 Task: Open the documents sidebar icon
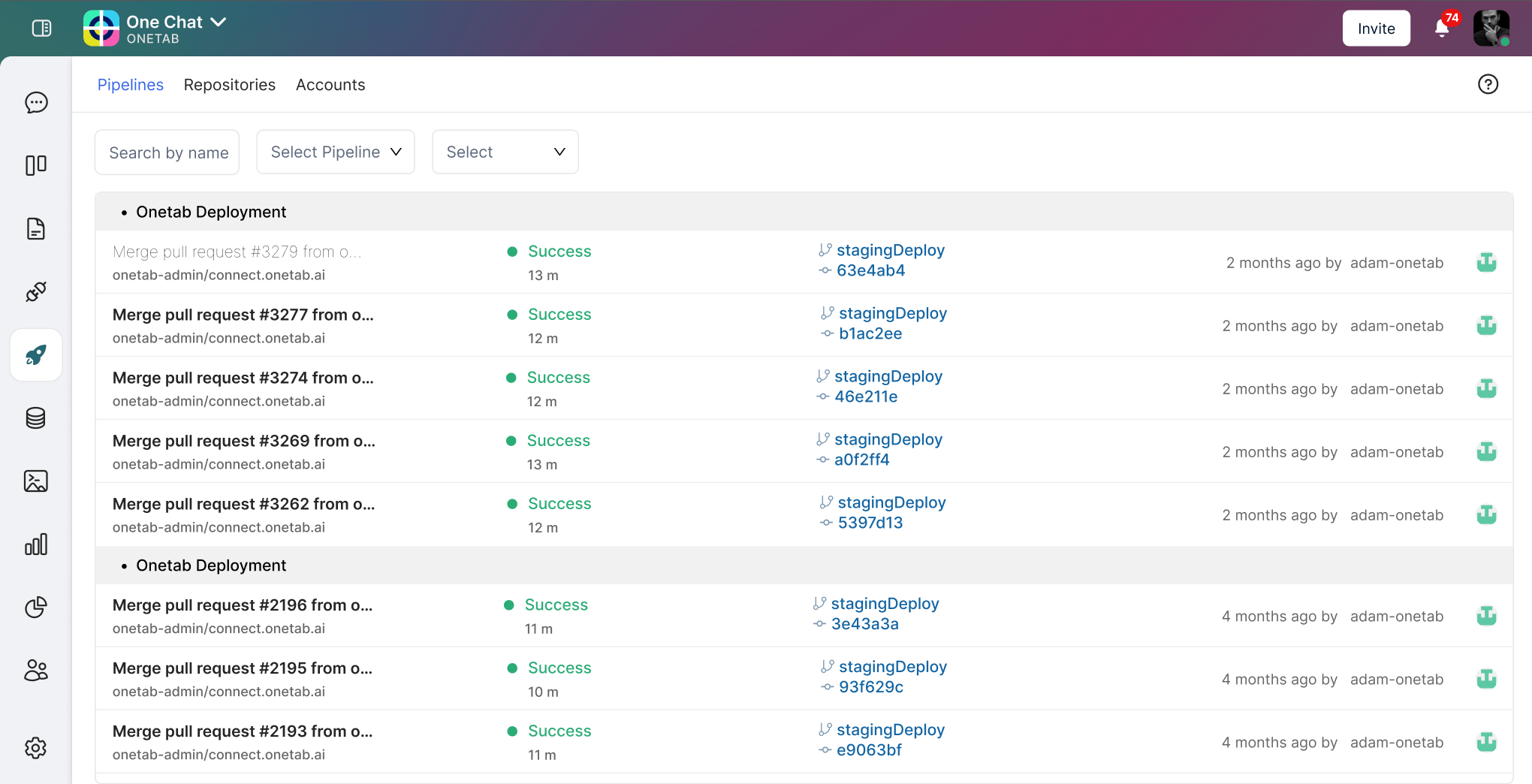[36, 228]
